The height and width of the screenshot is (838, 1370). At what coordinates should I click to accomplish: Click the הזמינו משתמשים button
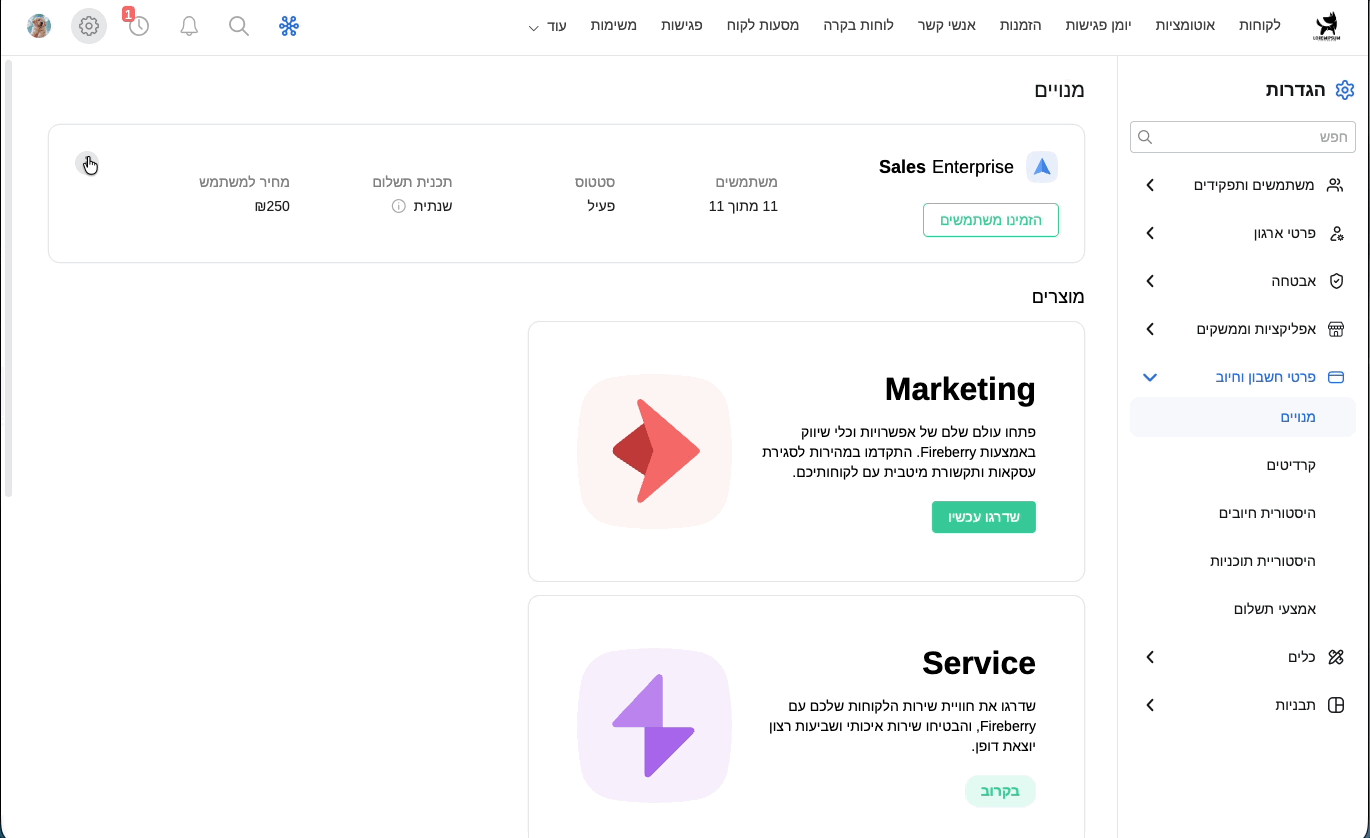(990, 220)
